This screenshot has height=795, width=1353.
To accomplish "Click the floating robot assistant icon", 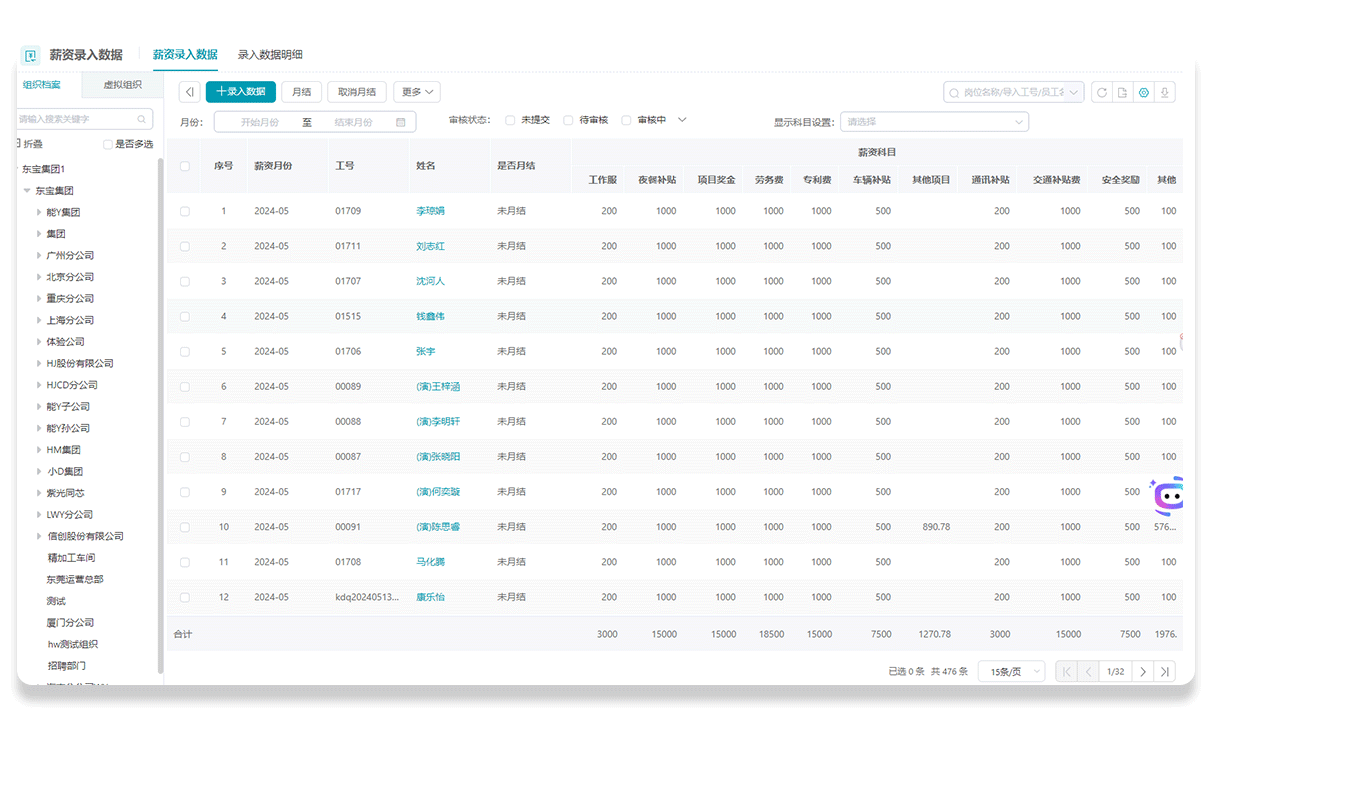I will [x=1167, y=496].
